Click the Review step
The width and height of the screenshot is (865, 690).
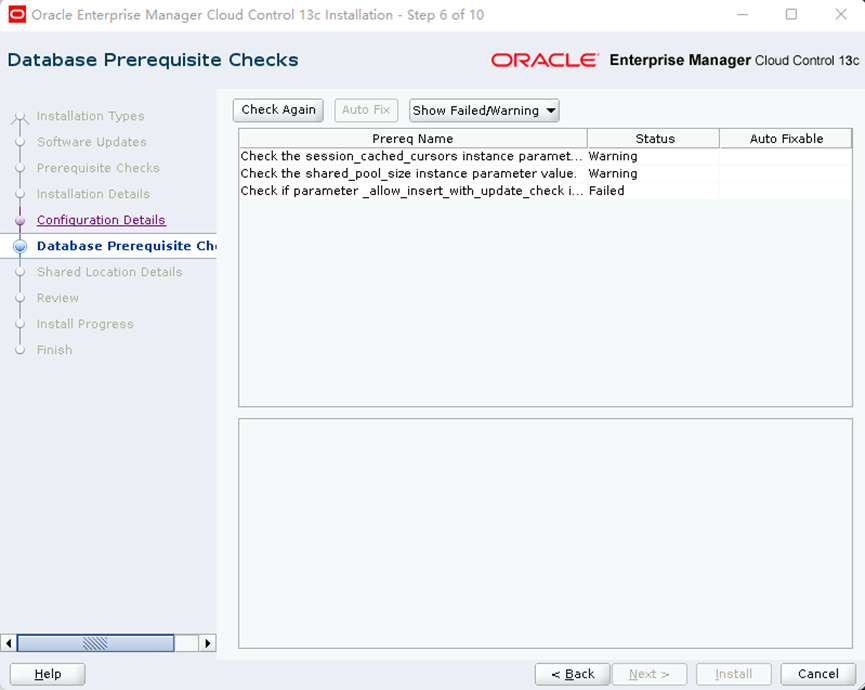pos(57,298)
